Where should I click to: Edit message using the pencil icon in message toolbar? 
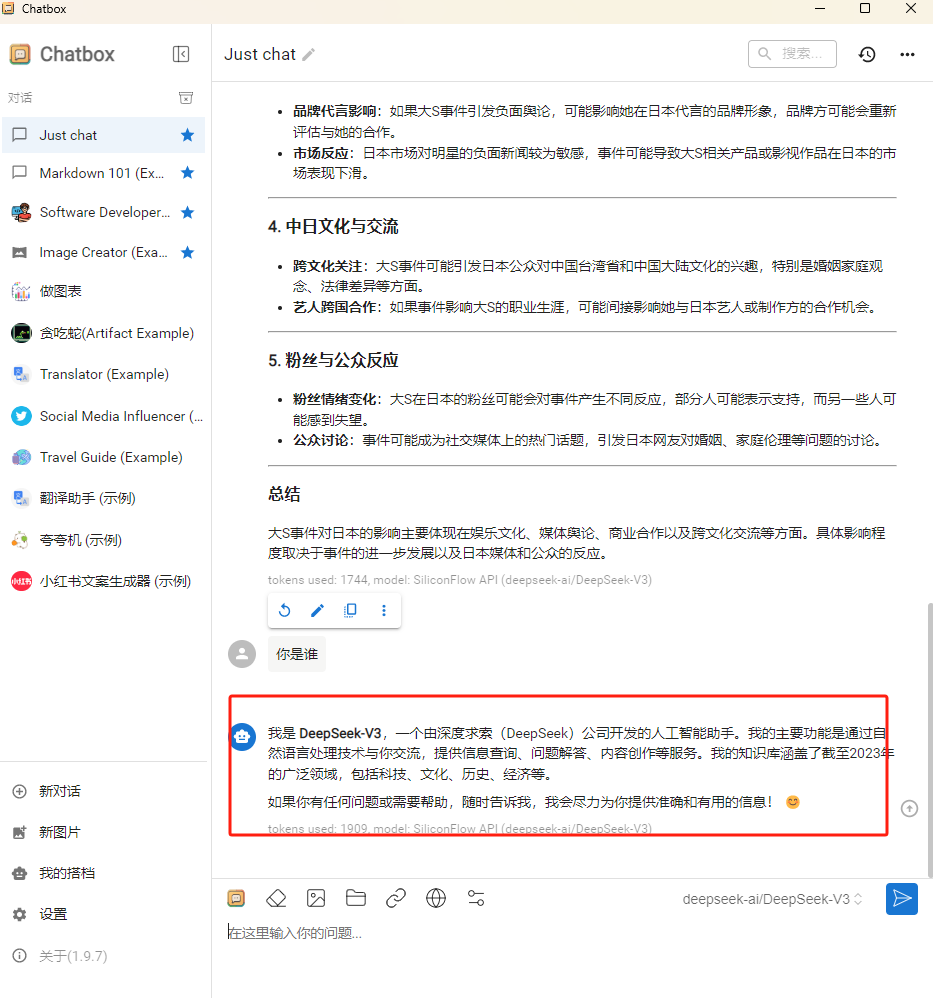[317, 610]
